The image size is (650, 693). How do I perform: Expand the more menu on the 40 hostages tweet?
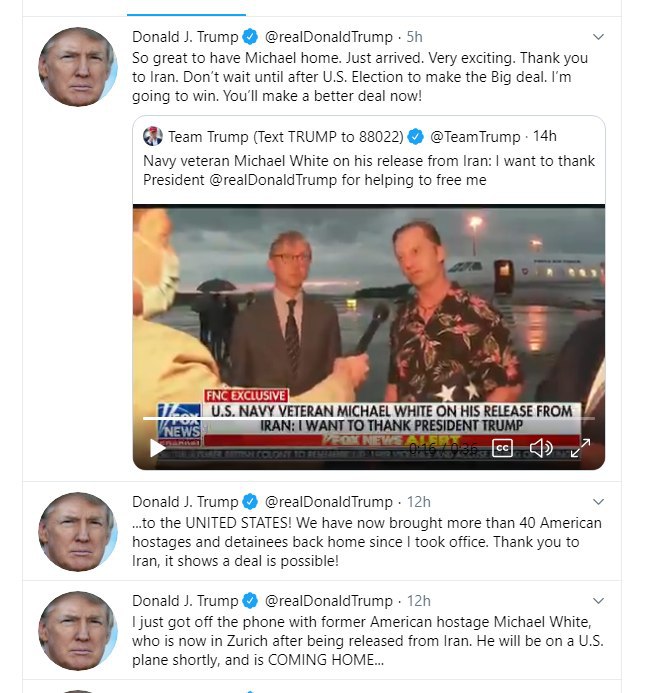(598, 502)
